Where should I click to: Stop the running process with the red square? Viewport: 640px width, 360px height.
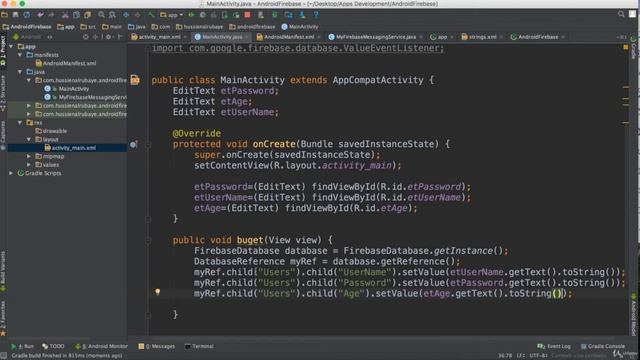247,15
